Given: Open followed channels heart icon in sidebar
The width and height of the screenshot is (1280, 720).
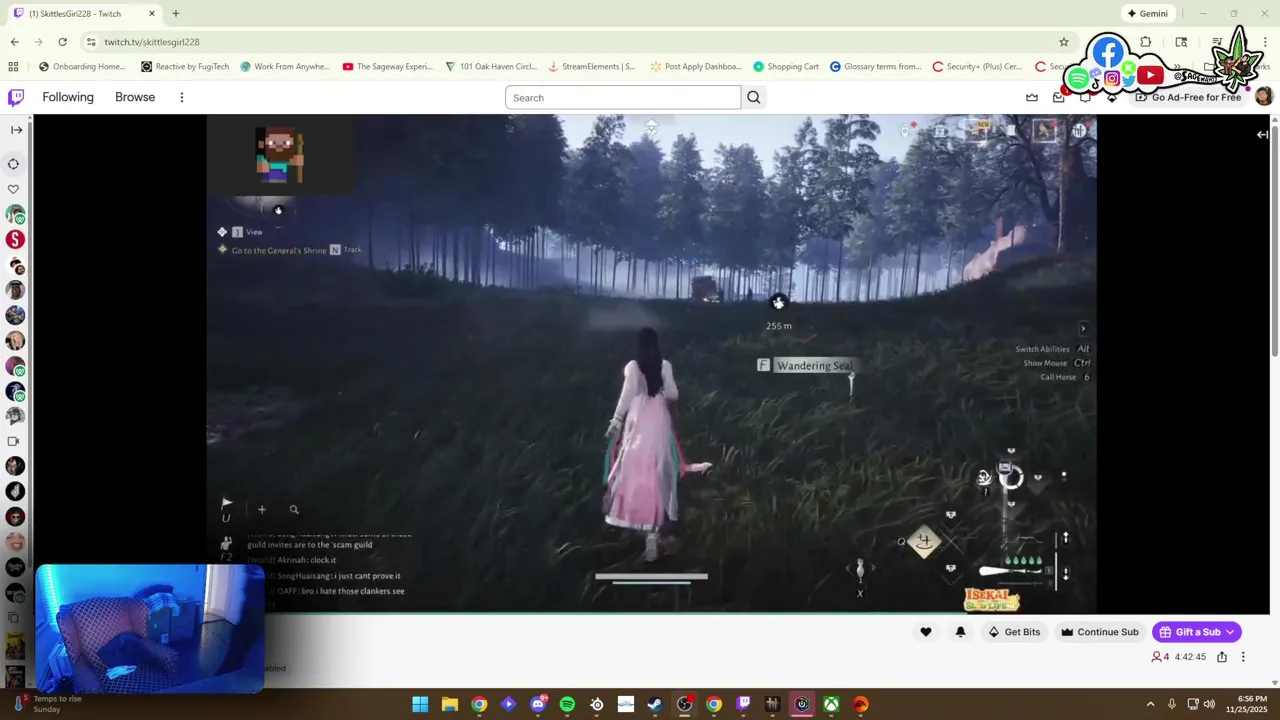Looking at the screenshot, I should coord(14,189).
